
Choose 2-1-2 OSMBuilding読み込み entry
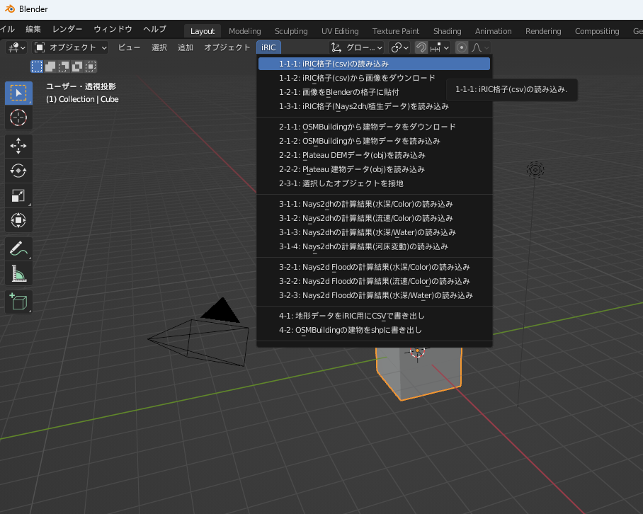point(374,141)
